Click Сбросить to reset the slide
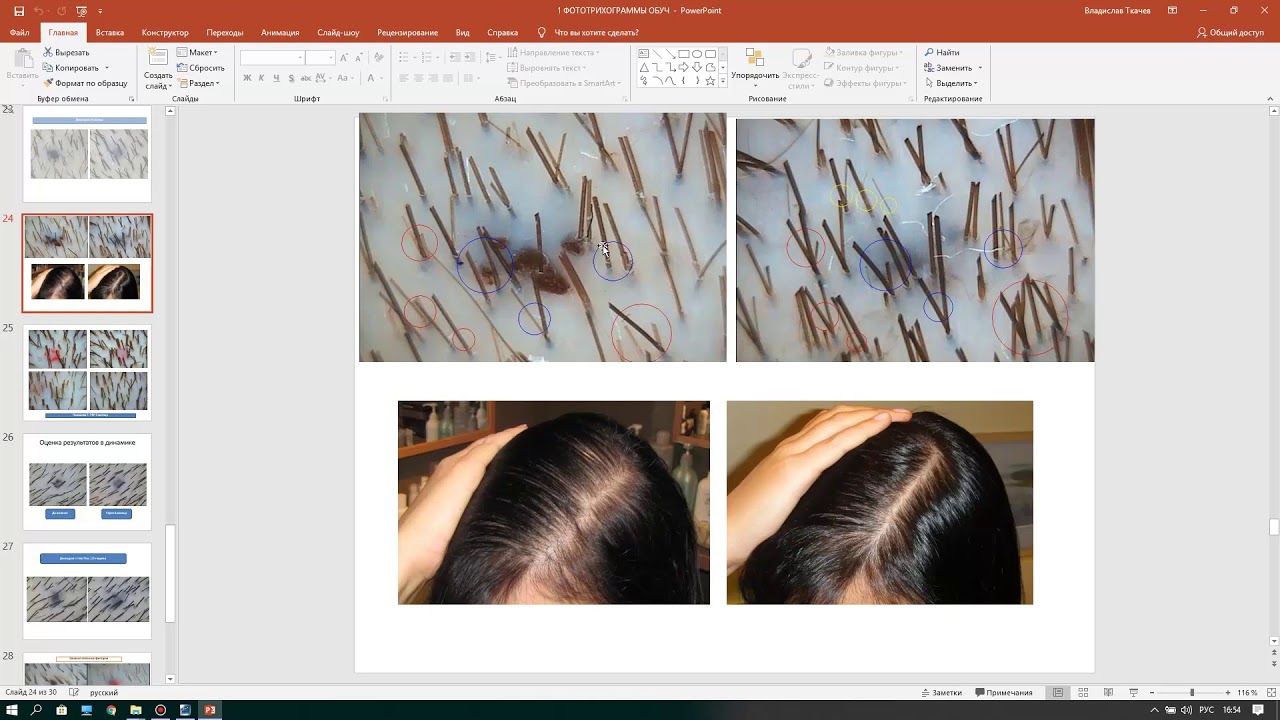This screenshot has width=1280, height=720. pyautogui.click(x=200, y=68)
